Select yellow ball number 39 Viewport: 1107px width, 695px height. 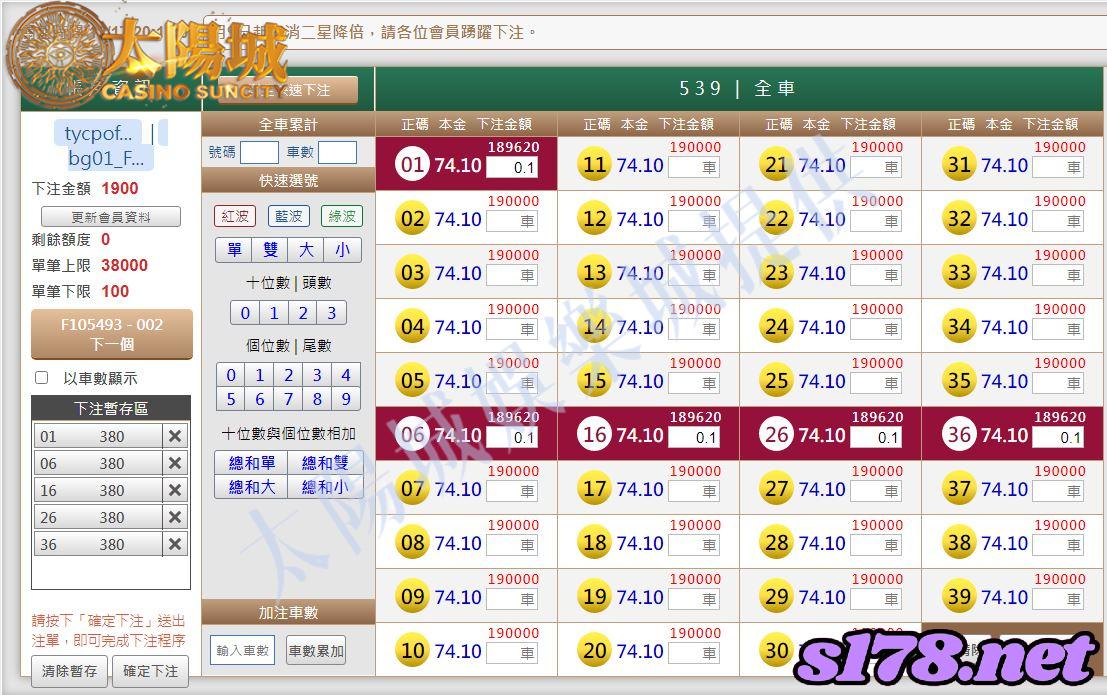tap(959, 597)
